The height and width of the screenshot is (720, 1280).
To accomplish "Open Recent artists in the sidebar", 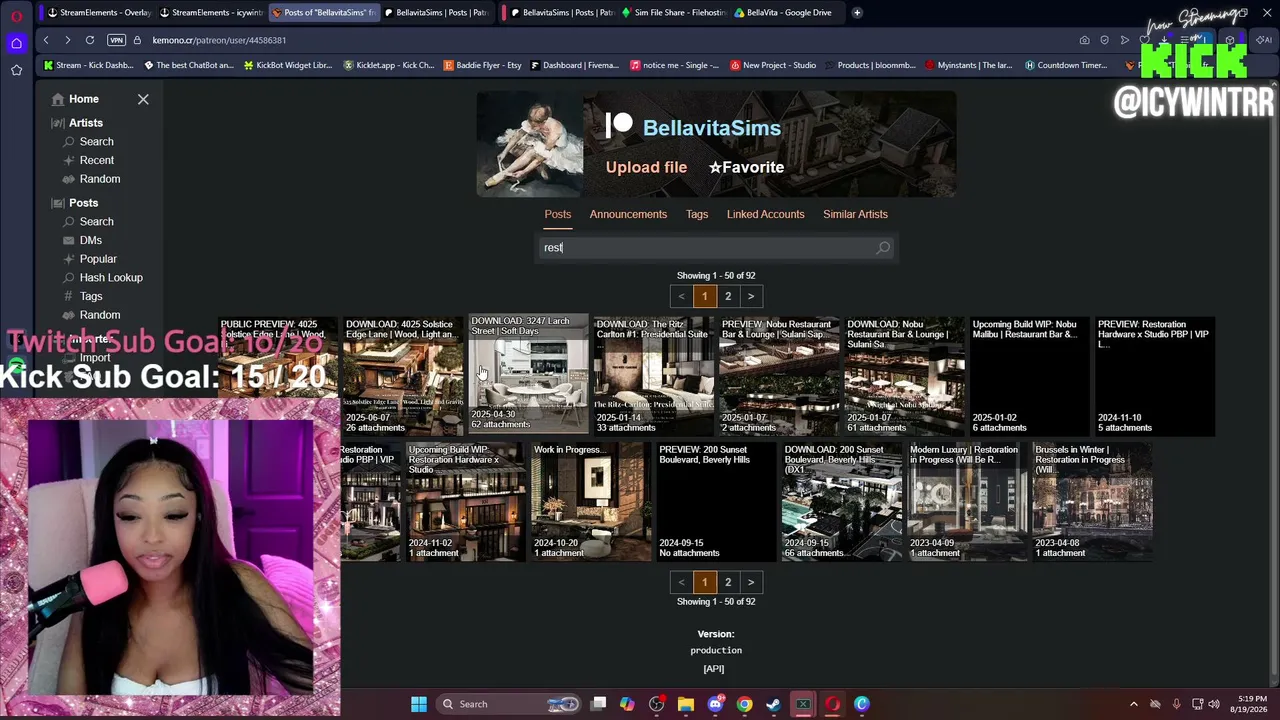I will pos(97,160).
